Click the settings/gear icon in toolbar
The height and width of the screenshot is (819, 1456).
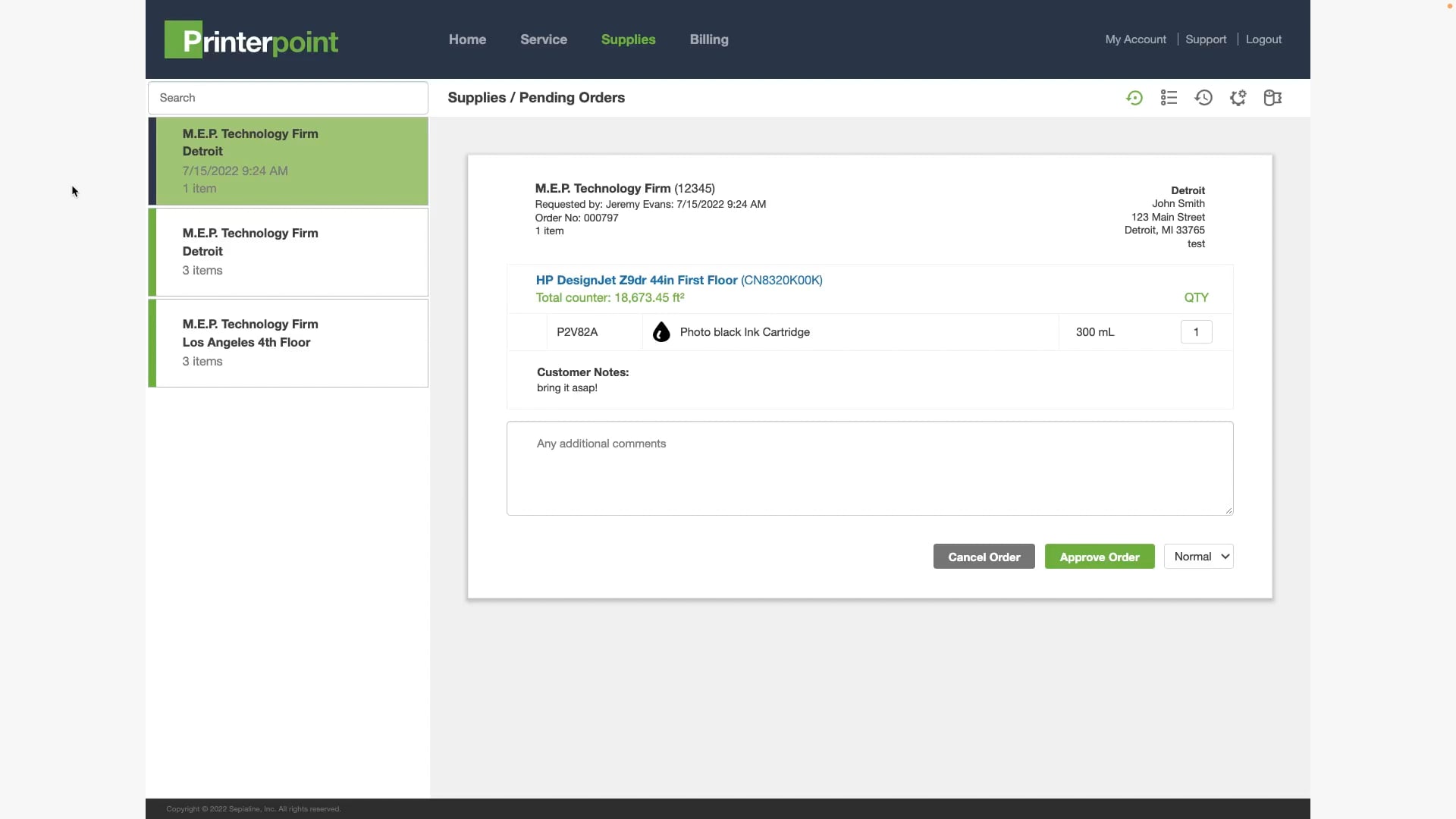(x=1238, y=98)
